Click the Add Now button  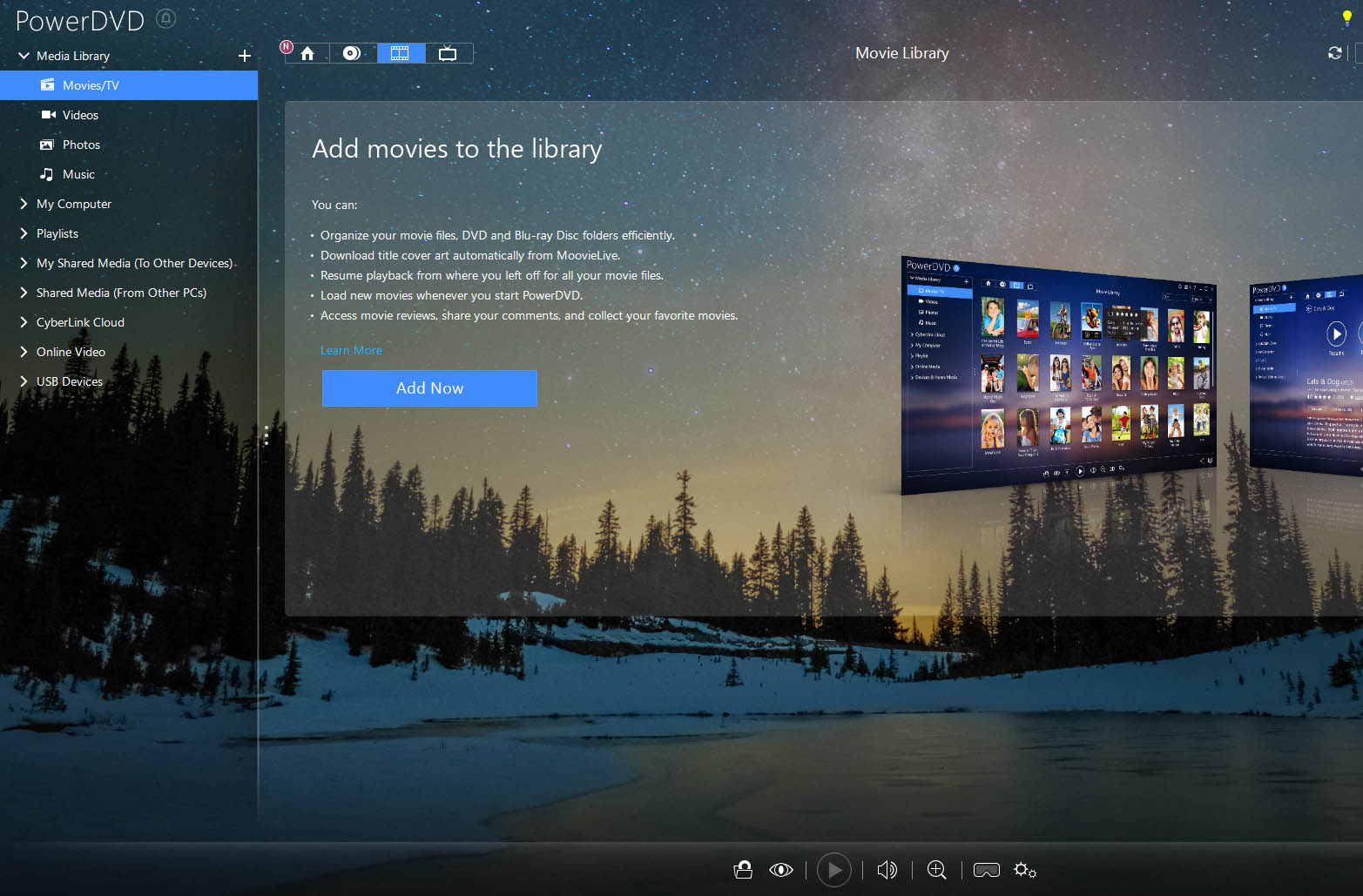click(x=429, y=388)
